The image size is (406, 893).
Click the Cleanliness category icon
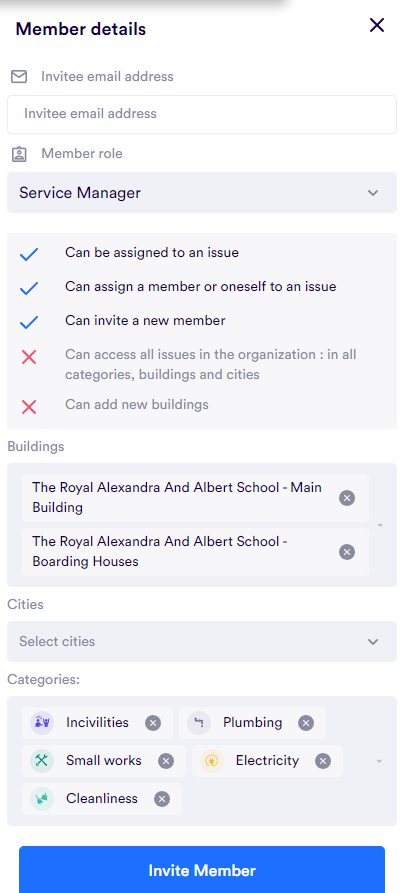click(x=42, y=799)
